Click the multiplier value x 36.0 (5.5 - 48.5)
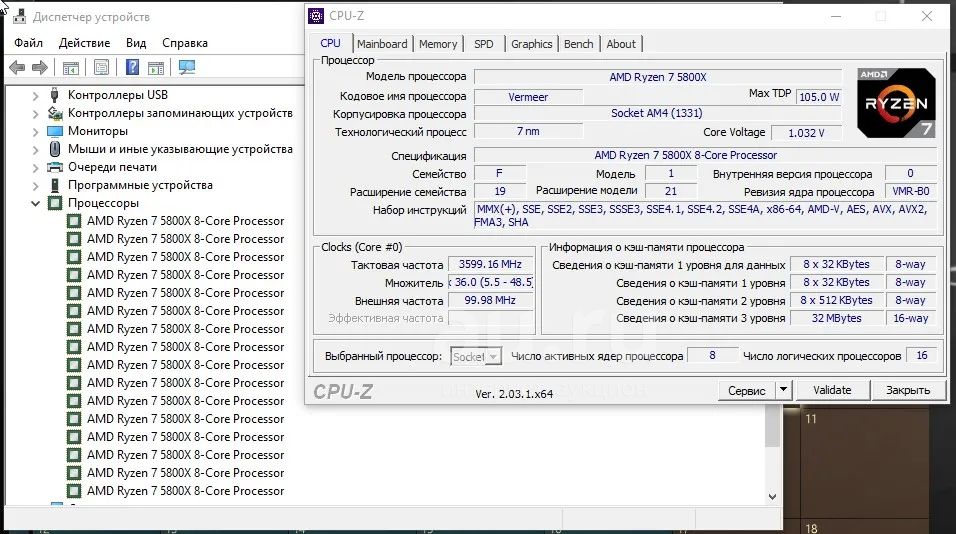Screen dimensions: 956x534 tap(491, 282)
